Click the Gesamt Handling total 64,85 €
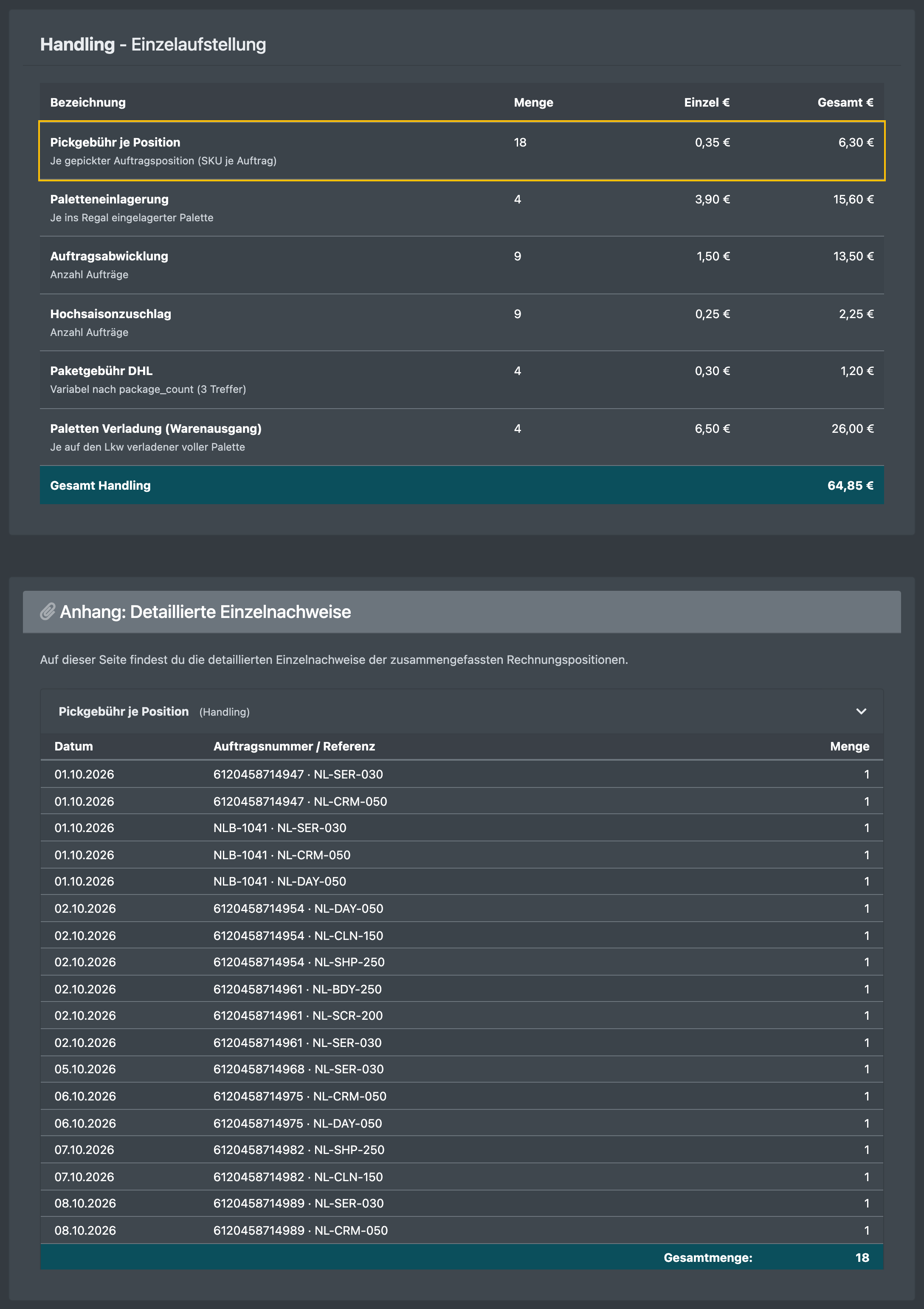 pyautogui.click(x=851, y=486)
